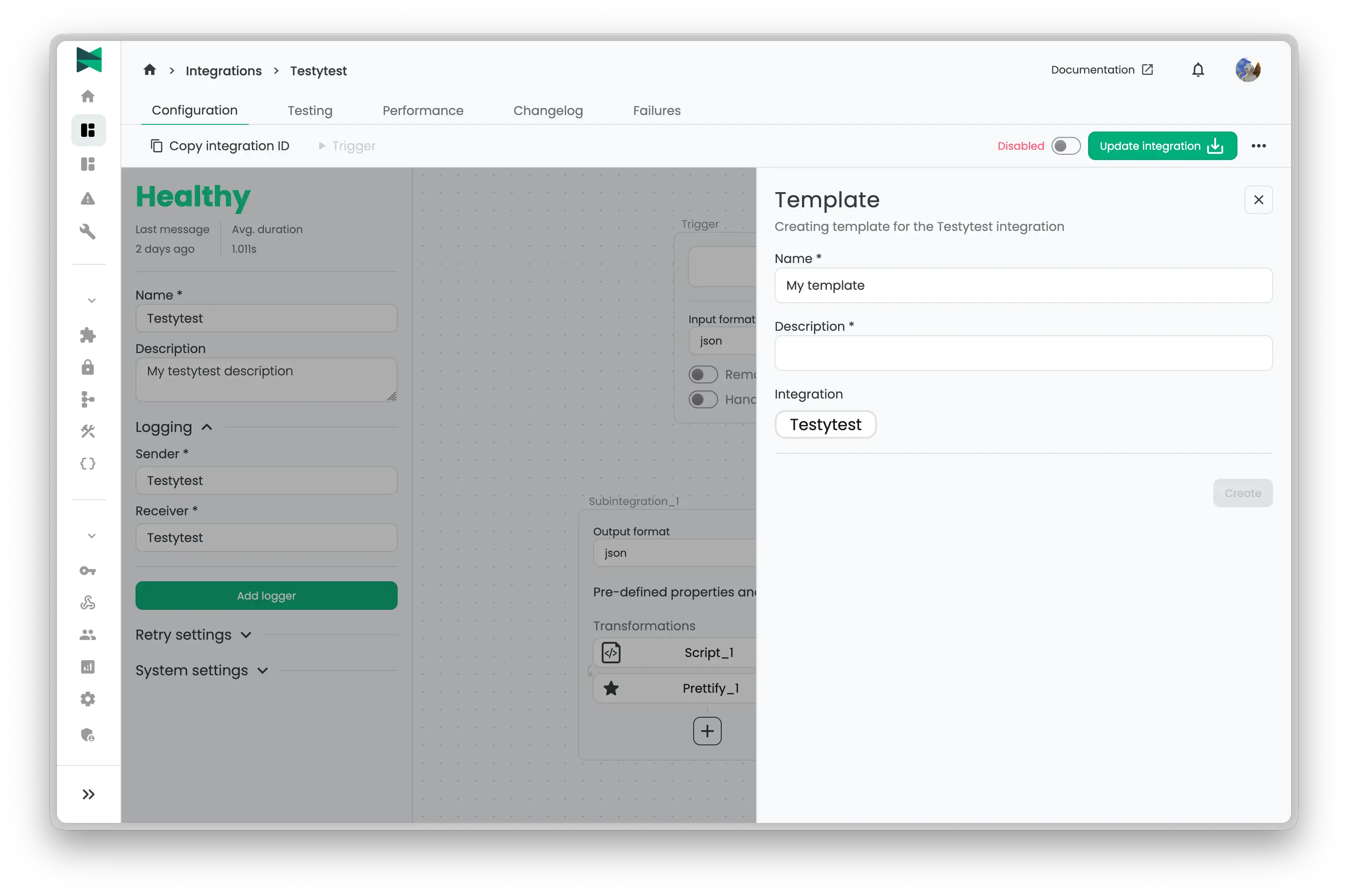The height and width of the screenshot is (896, 1348).
Task: Open the key credentials icon
Action: coord(89,570)
